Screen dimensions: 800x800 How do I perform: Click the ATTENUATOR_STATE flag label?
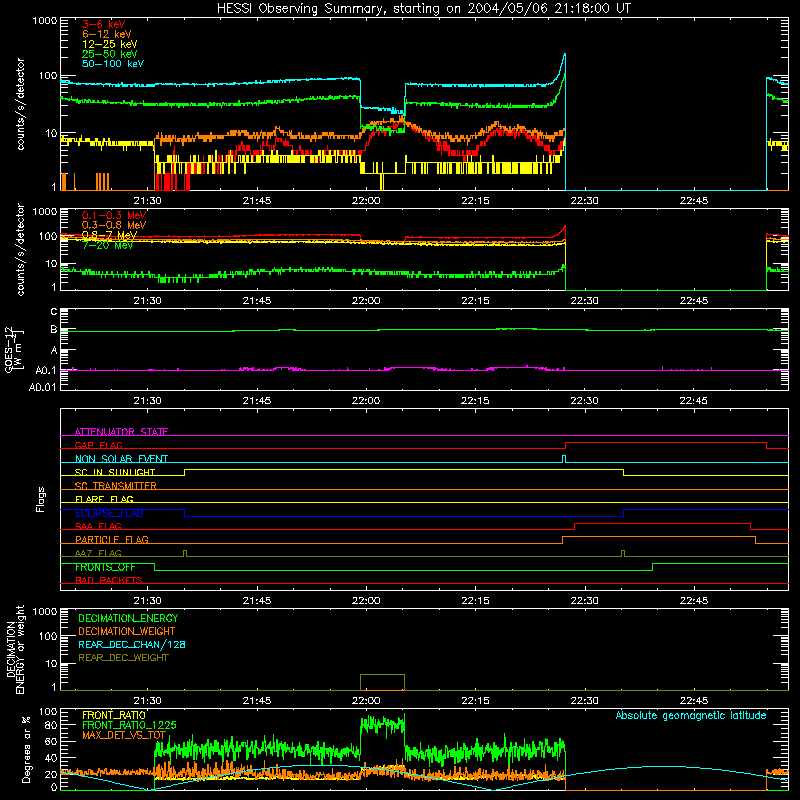[121, 432]
